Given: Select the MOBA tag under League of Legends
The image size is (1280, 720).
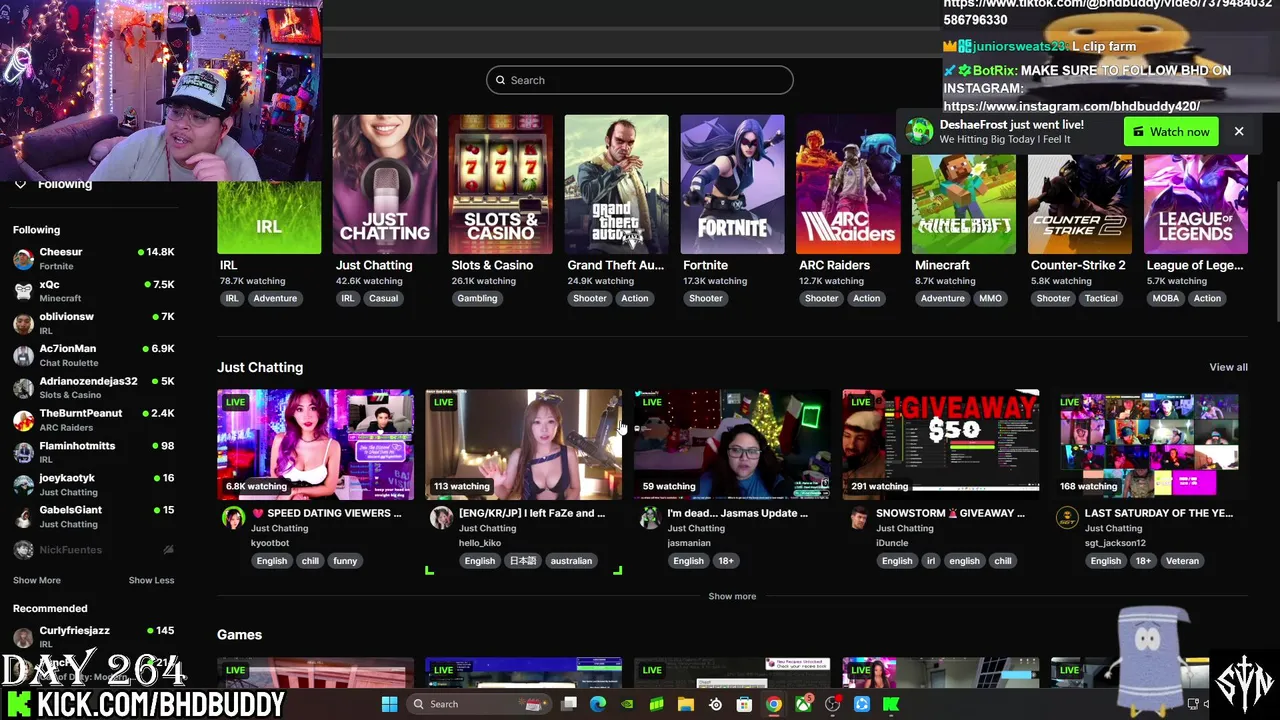Looking at the screenshot, I should pyautogui.click(x=1166, y=298).
